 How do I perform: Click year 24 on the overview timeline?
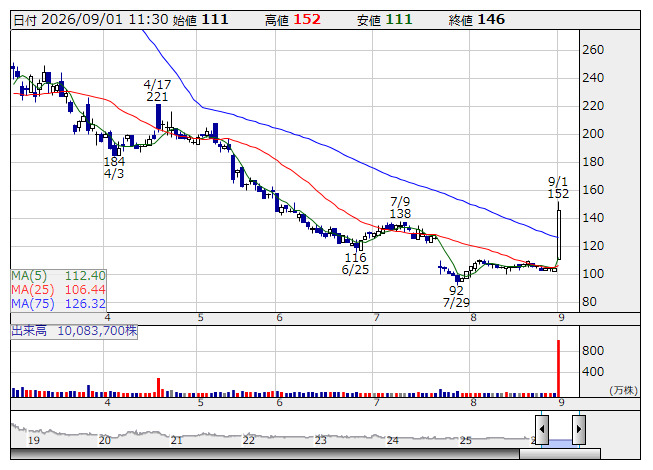(393, 440)
